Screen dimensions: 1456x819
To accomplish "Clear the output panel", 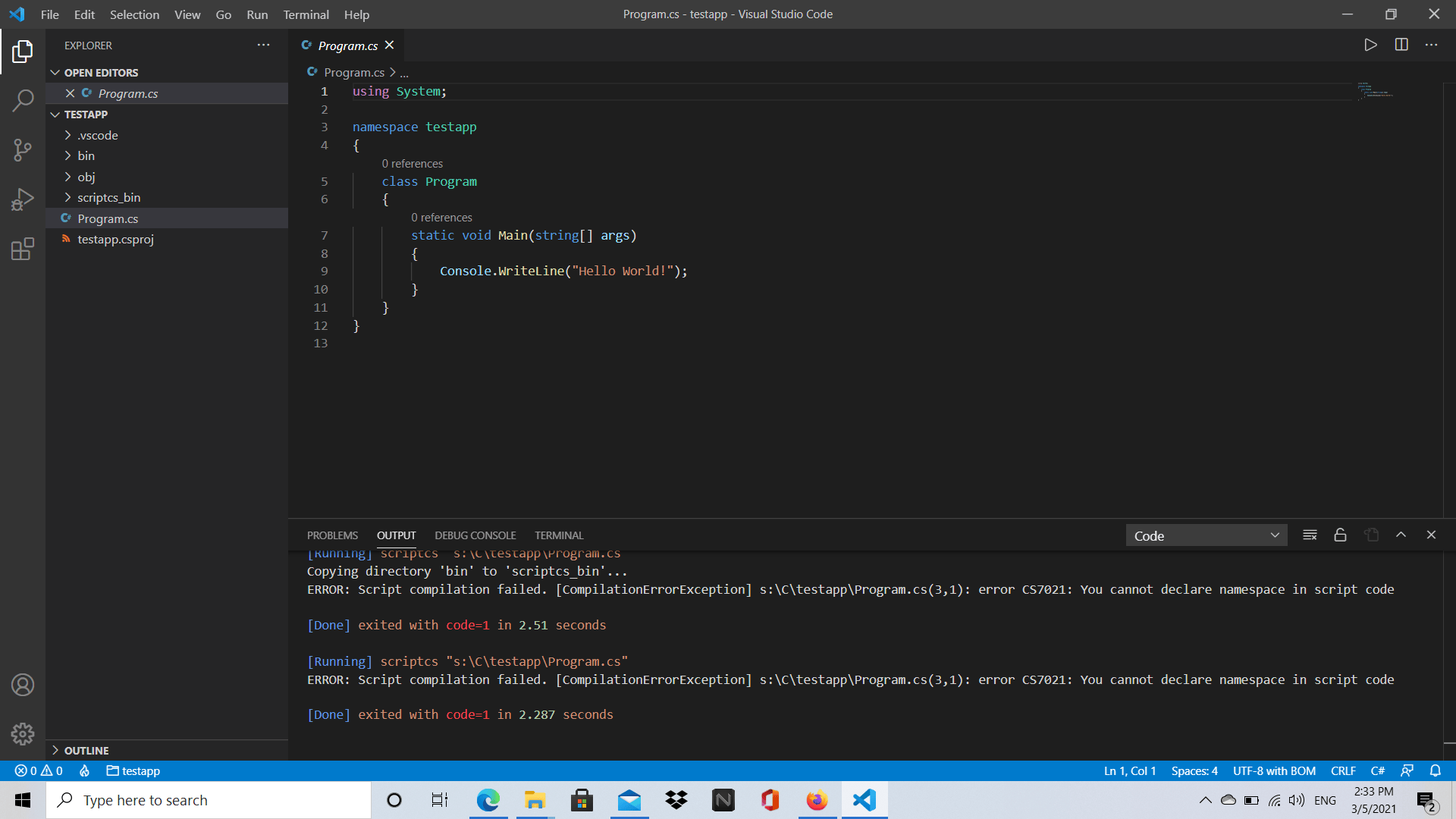I will click(1310, 535).
